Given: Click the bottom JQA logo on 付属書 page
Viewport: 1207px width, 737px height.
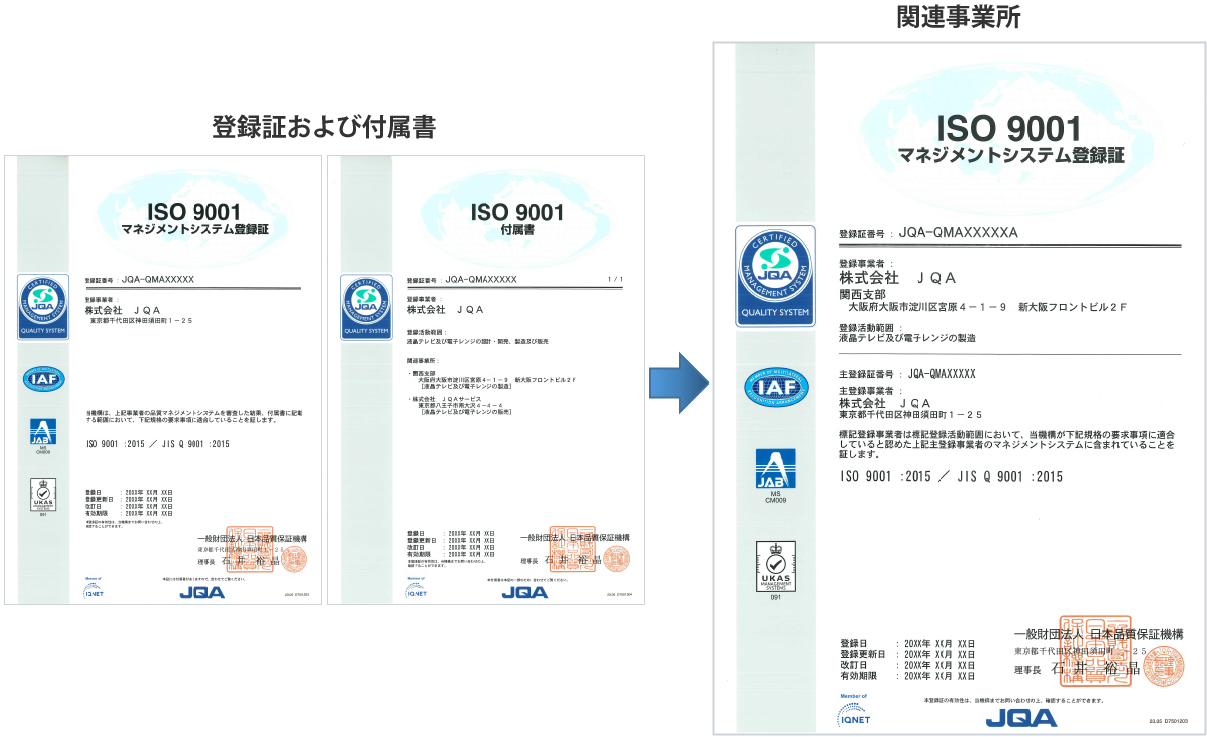Looking at the screenshot, I should [526, 592].
